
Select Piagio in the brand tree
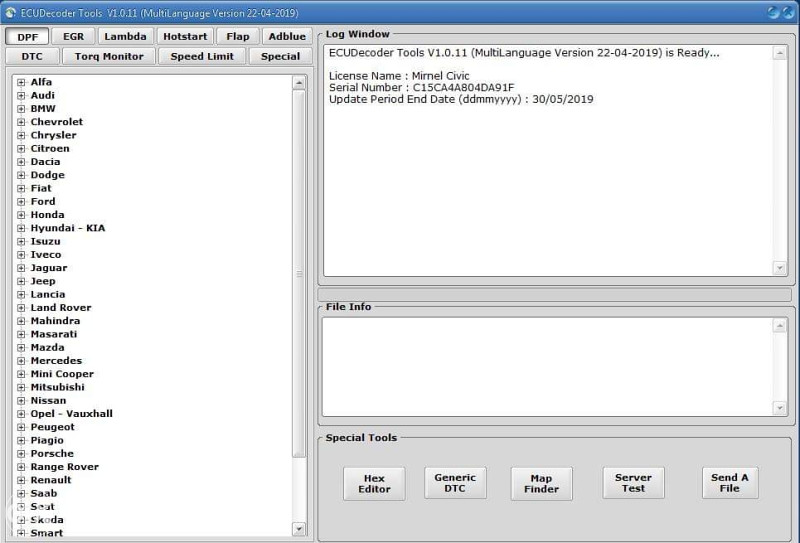point(47,440)
